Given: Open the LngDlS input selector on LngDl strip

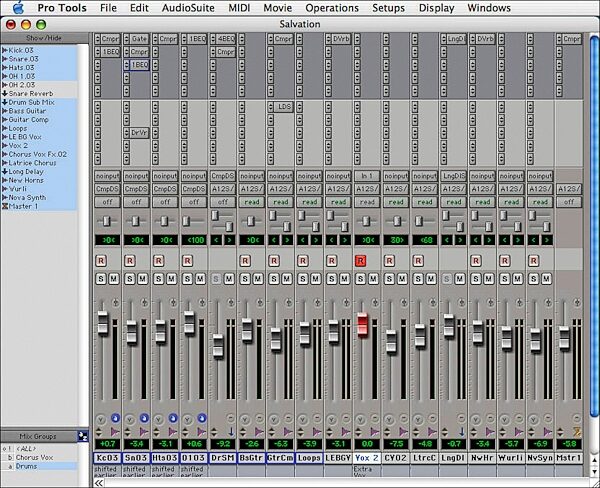Looking at the screenshot, I should [454, 176].
